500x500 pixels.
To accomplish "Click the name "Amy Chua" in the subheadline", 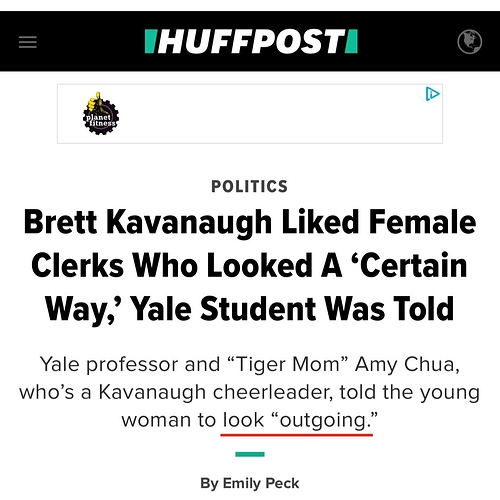I will click(407, 365).
